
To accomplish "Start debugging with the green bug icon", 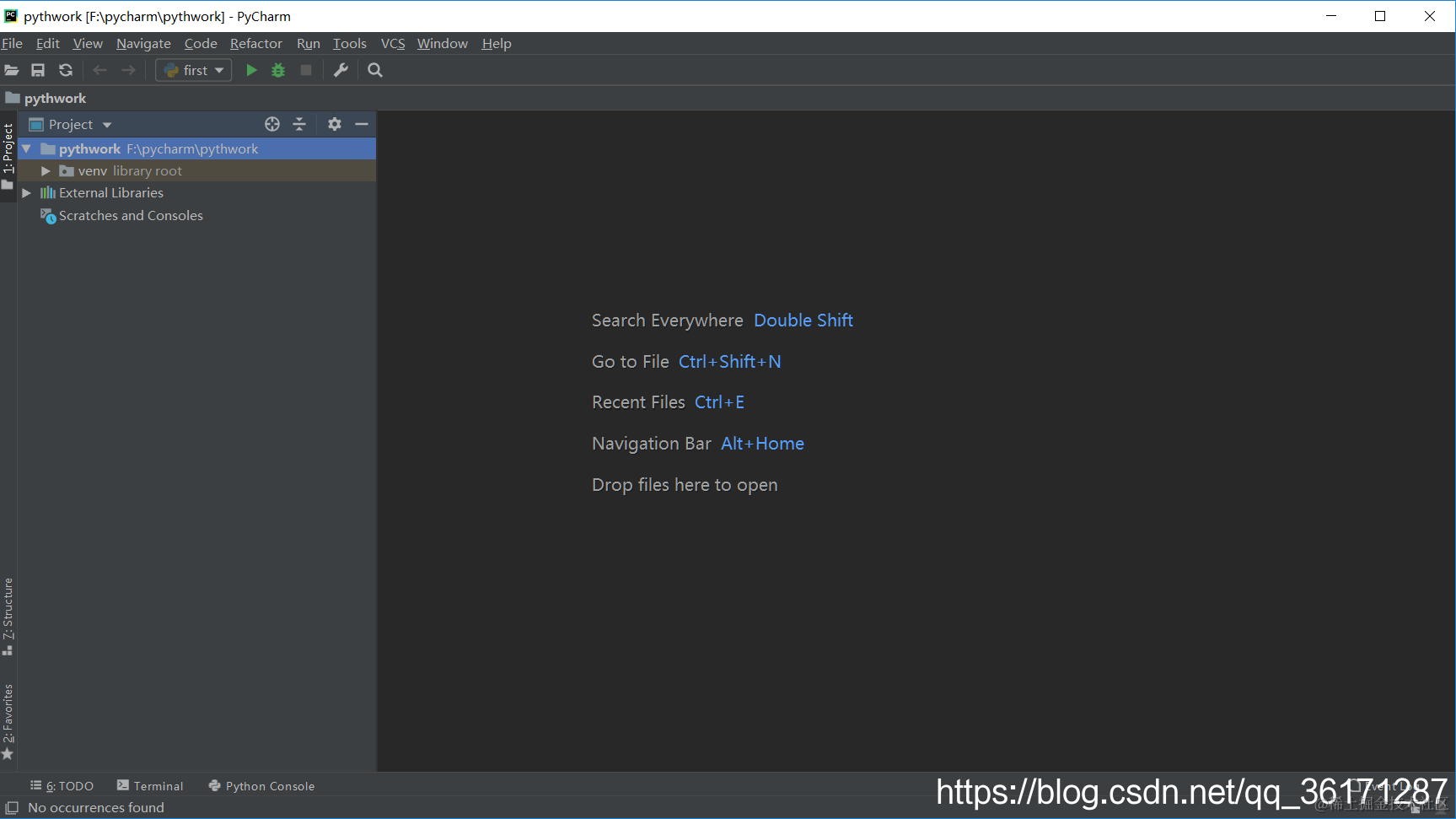I will click(278, 71).
